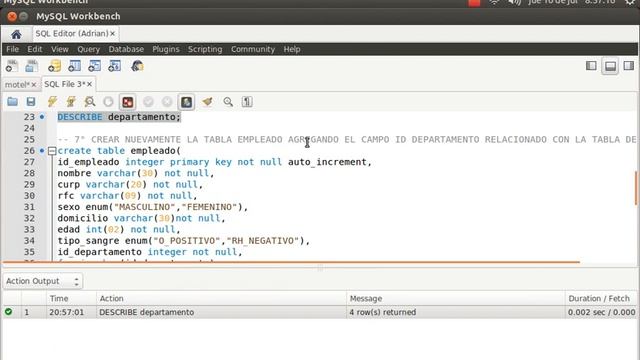This screenshot has width=640, height=360.
Task: Toggle the bottom output panel
Action: (x=610, y=66)
